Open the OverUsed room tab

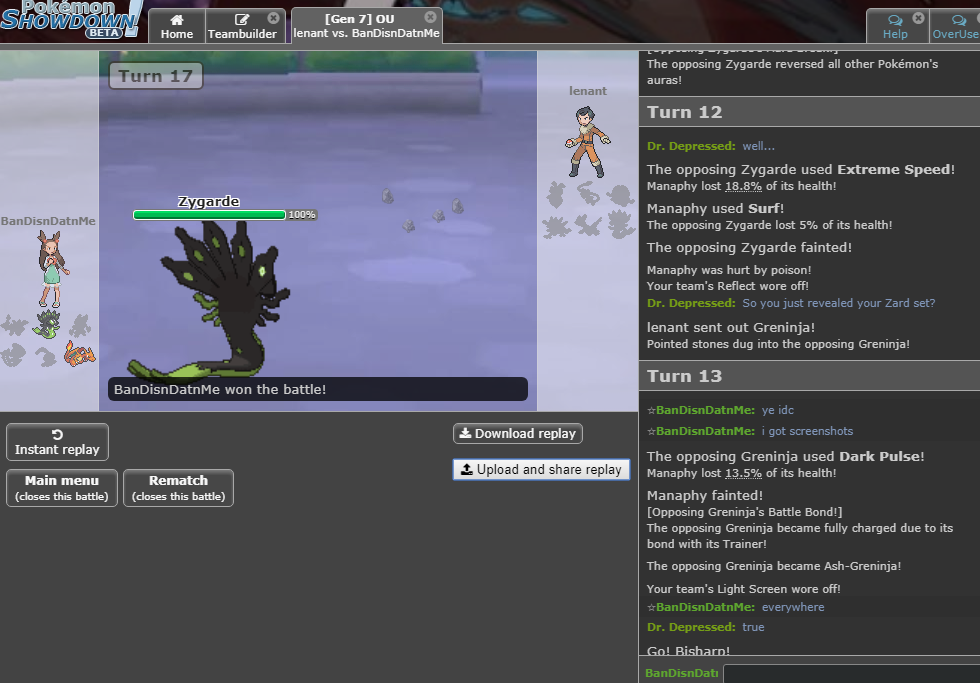point(955,27)
